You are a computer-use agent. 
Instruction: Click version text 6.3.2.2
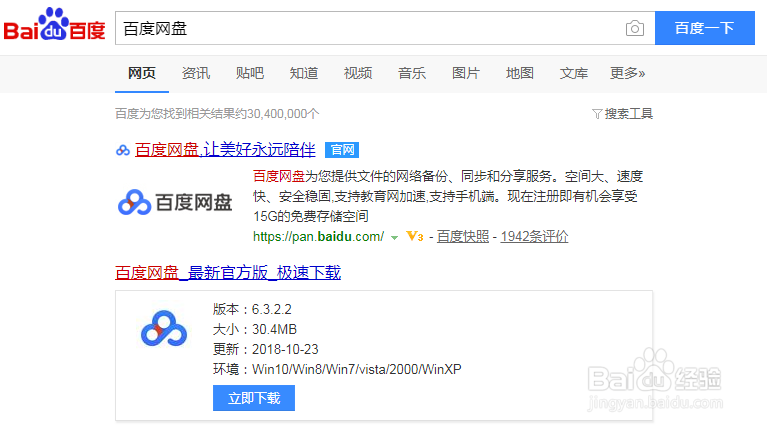[271, 309]
